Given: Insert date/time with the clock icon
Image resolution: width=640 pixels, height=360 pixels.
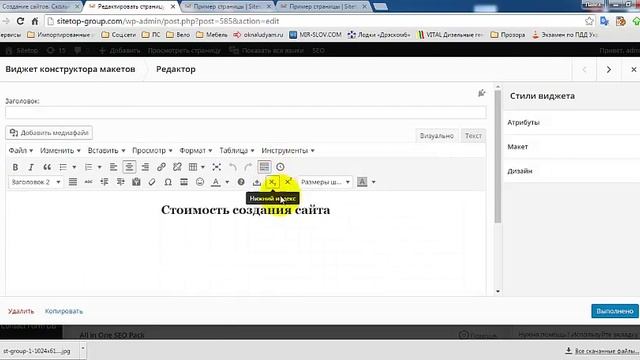Looking at the screenshot, I should (280, 167).
